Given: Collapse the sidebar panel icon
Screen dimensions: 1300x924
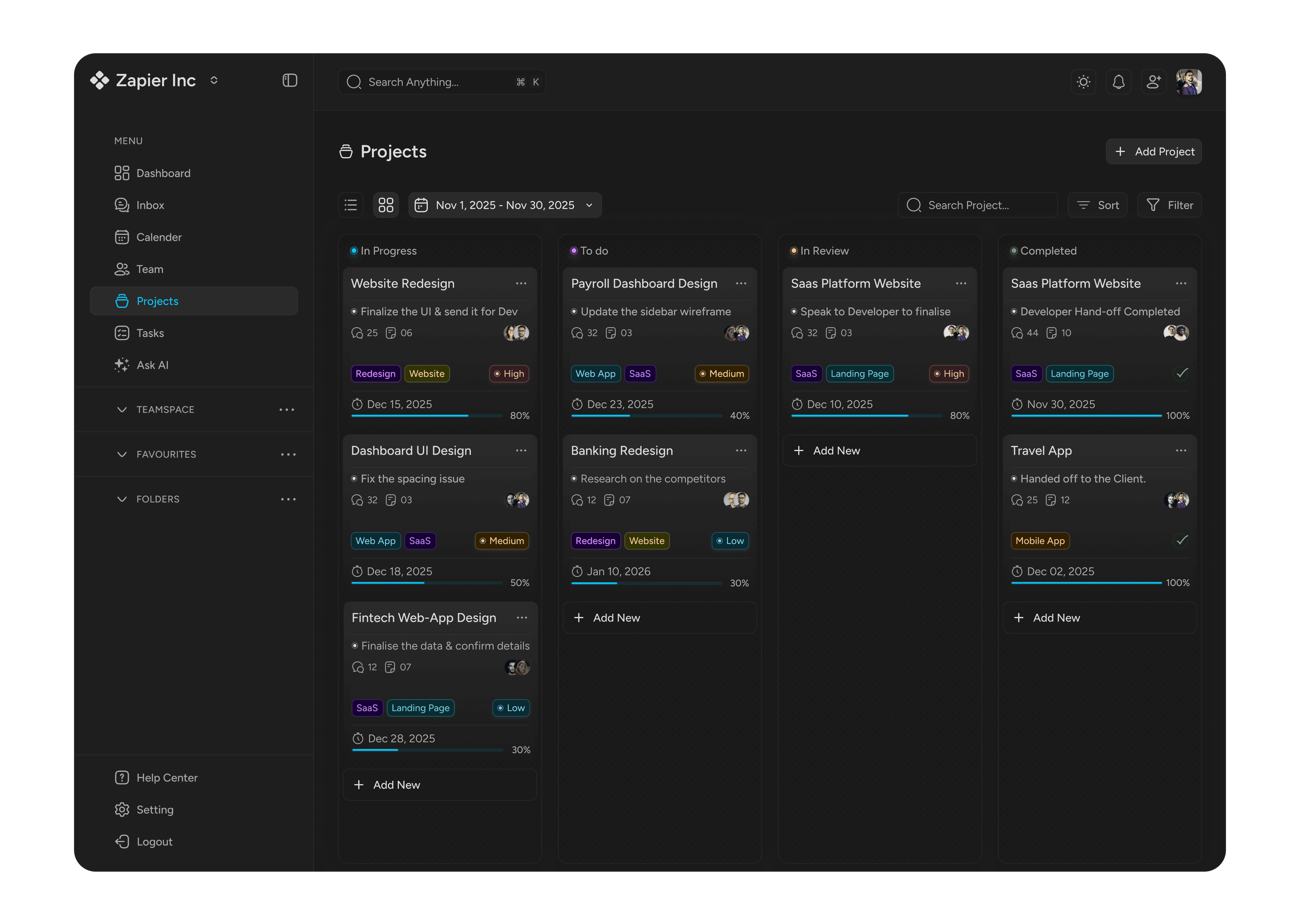Looking at the screenshot, I should (x=290, y=80).
